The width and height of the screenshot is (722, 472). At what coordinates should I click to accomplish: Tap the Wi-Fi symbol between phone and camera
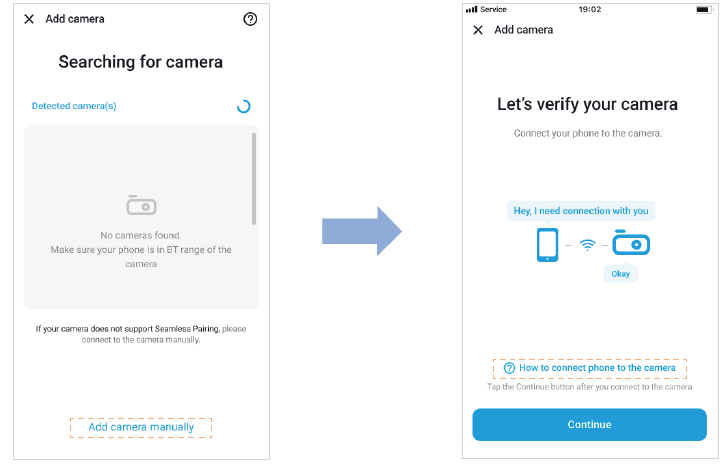tap(589, 244)
